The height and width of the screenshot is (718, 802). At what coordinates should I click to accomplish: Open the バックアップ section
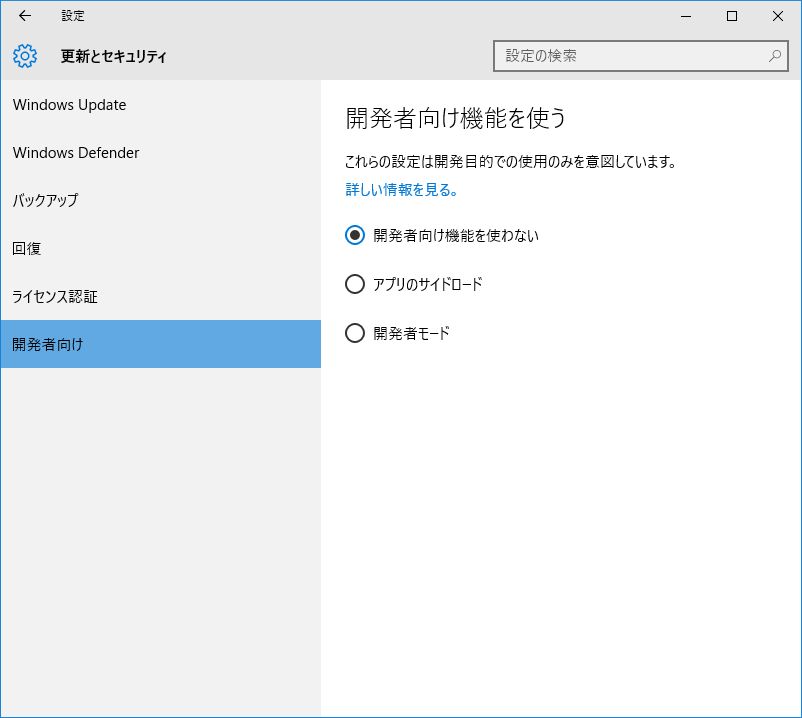45,200
